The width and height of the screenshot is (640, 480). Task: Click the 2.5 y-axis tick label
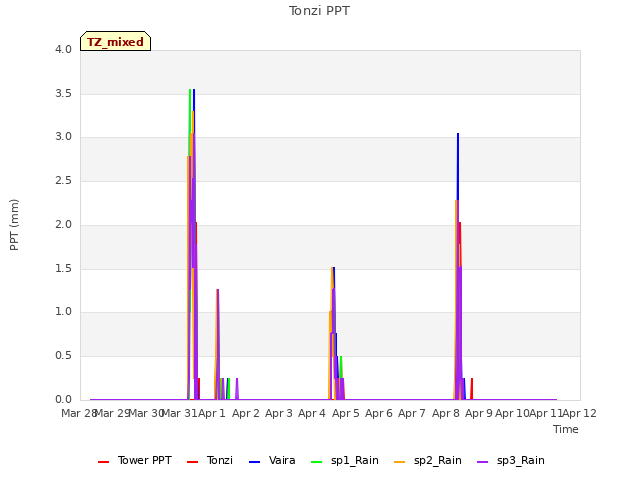click(63, 180)
